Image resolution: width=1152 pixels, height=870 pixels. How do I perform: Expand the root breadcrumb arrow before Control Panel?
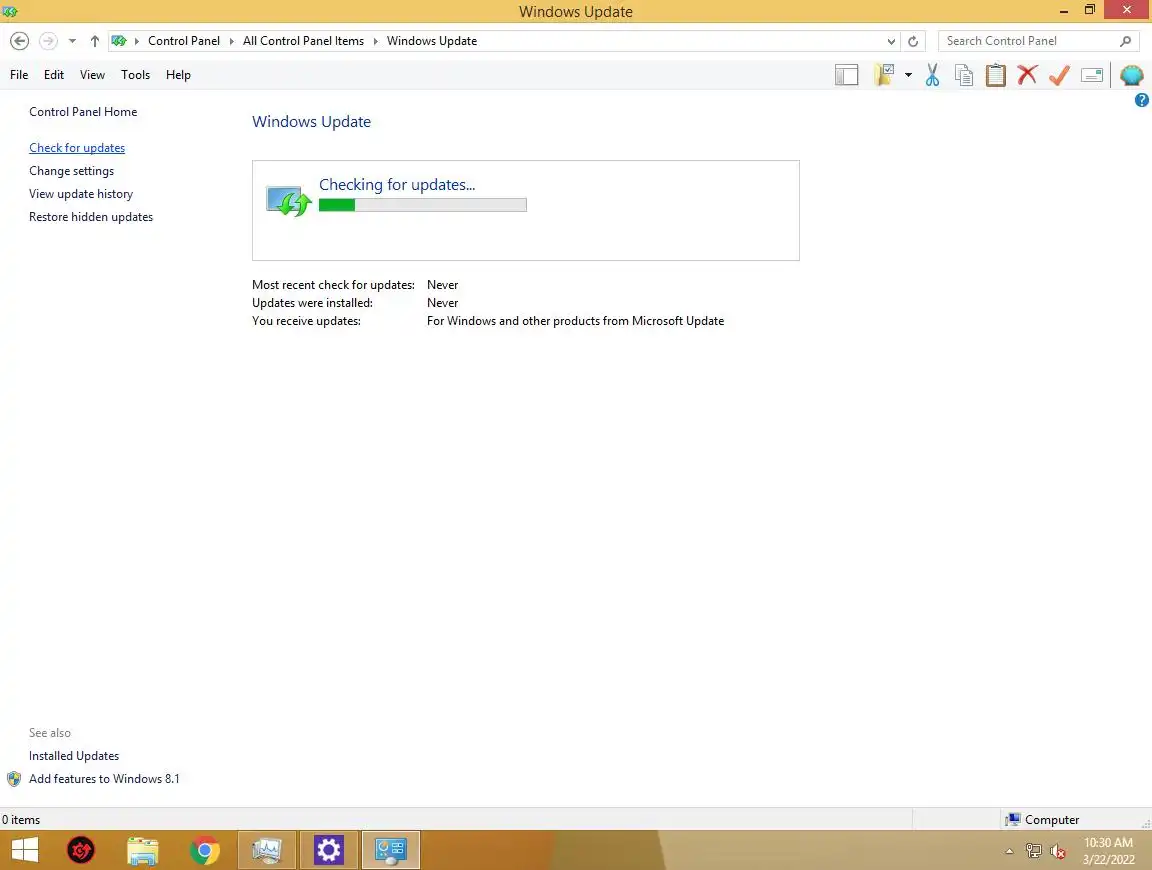[x=137, y=41]
